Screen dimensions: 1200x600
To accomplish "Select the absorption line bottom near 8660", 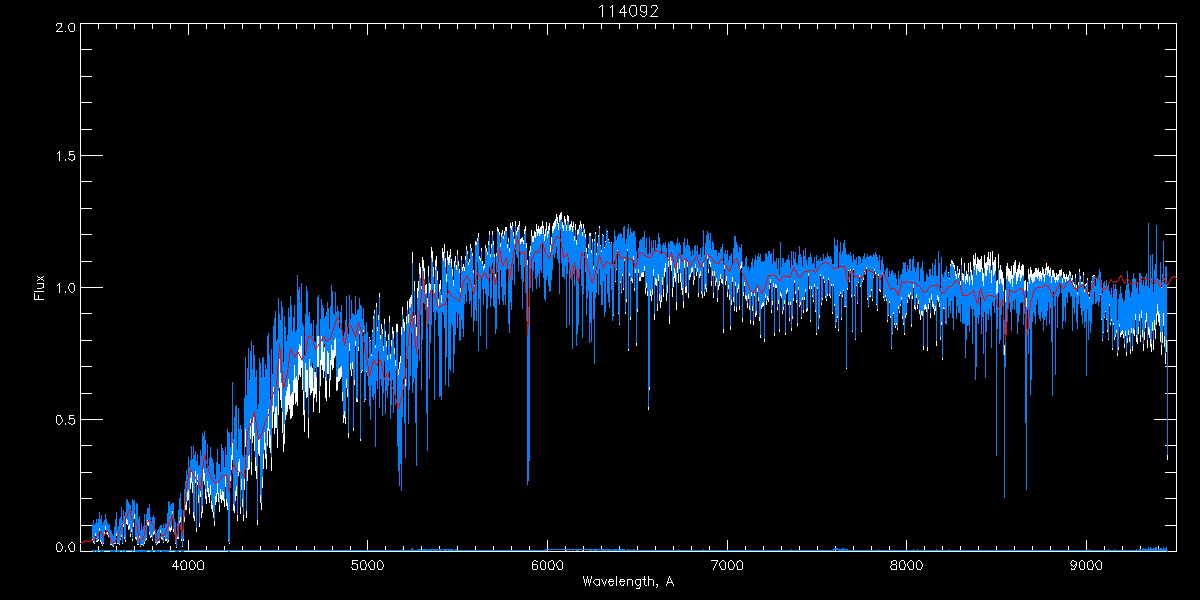I will [x=1026, y=489].
